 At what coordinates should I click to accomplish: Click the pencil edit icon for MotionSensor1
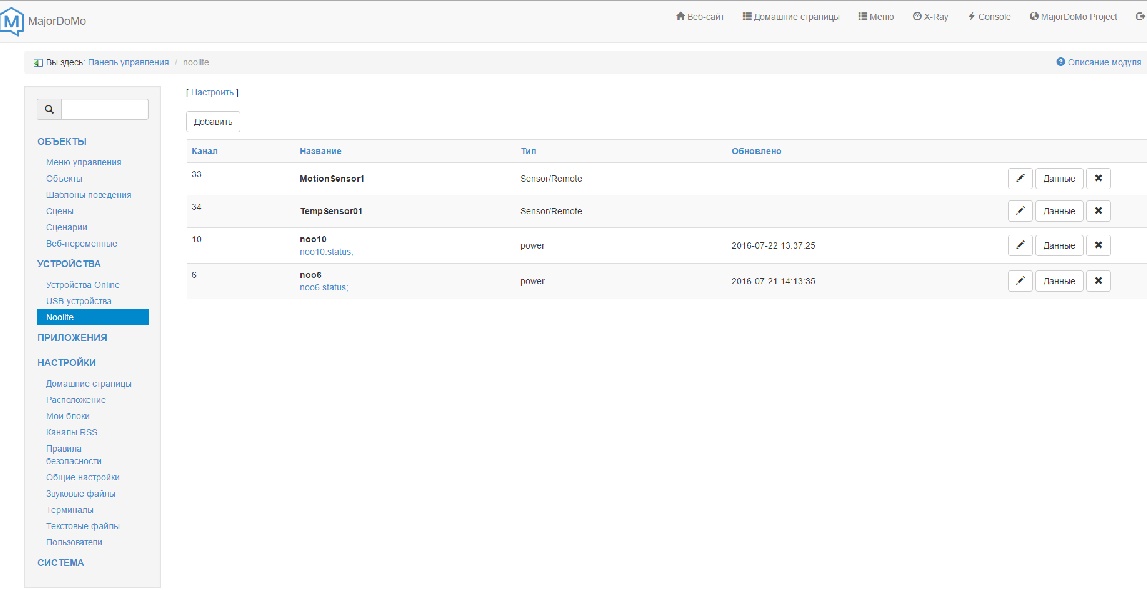coord(1019,179)
